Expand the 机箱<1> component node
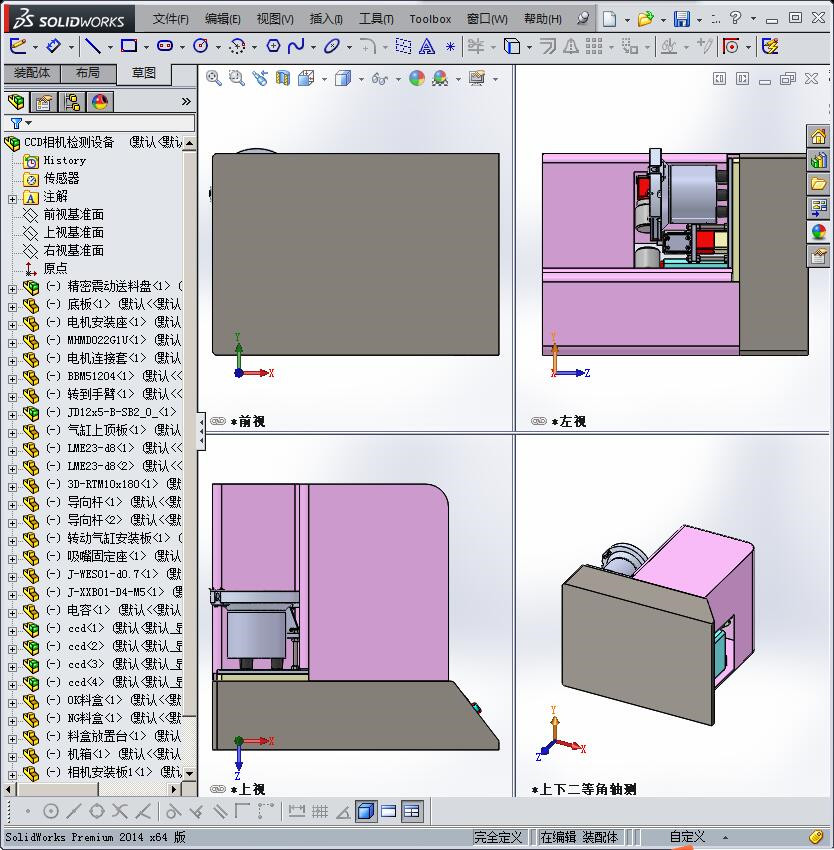 click(x=12, y=757)
